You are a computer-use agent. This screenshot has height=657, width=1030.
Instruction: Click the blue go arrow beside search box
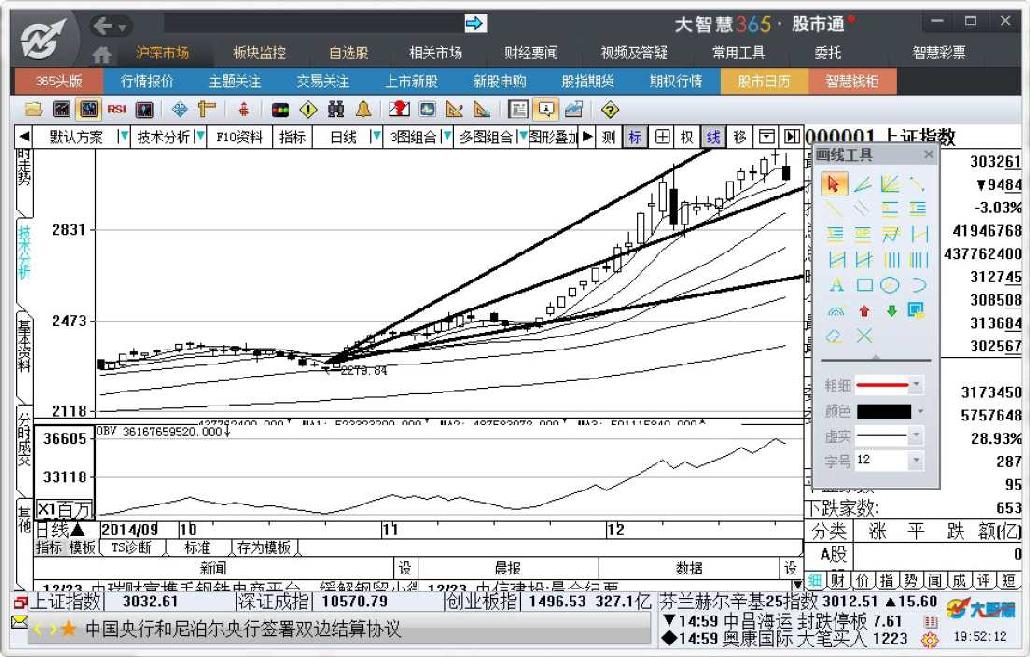(474, 24)
